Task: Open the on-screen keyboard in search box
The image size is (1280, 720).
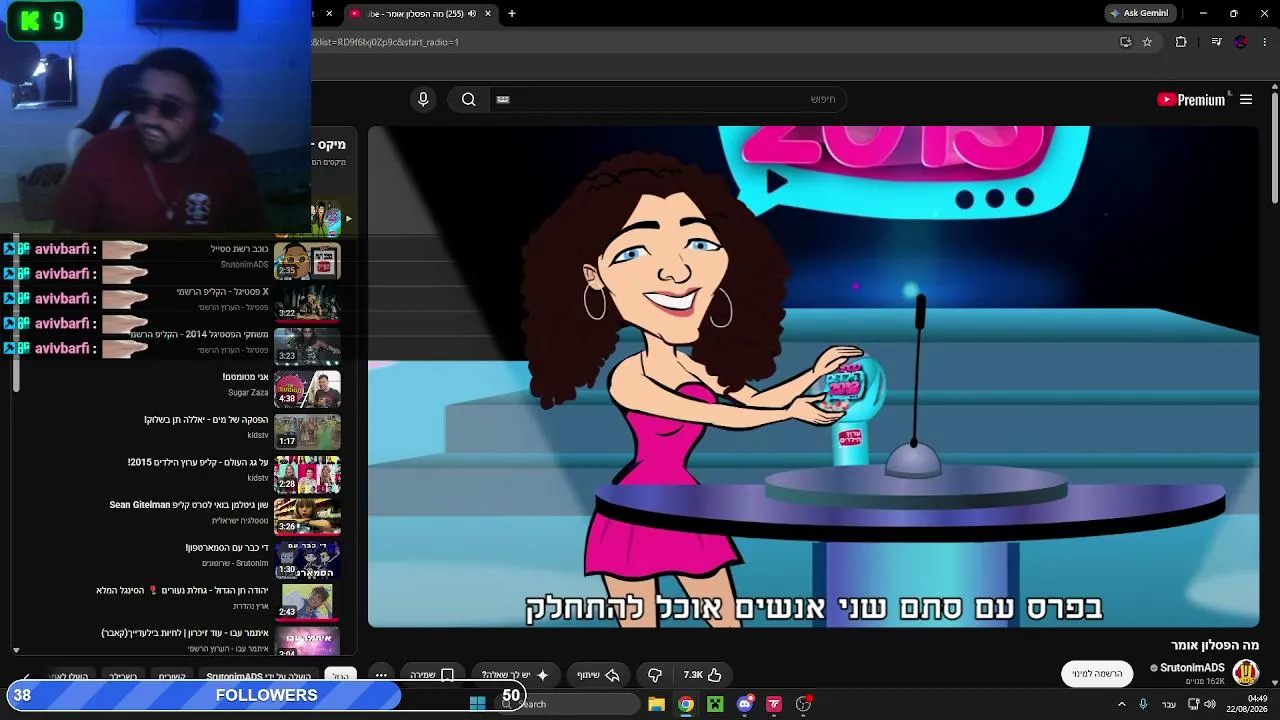Action: coord(503,99)
